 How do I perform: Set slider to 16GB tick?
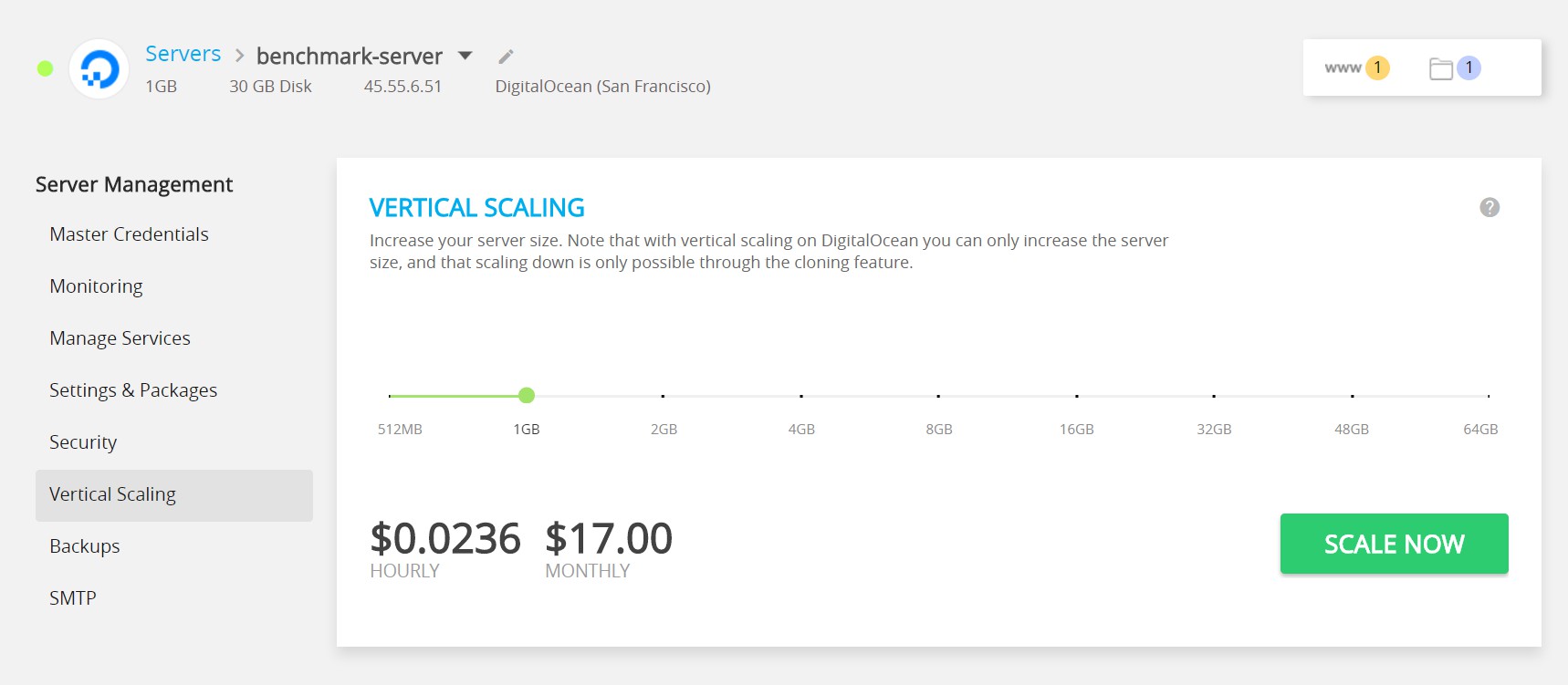tap(1077, 396)
